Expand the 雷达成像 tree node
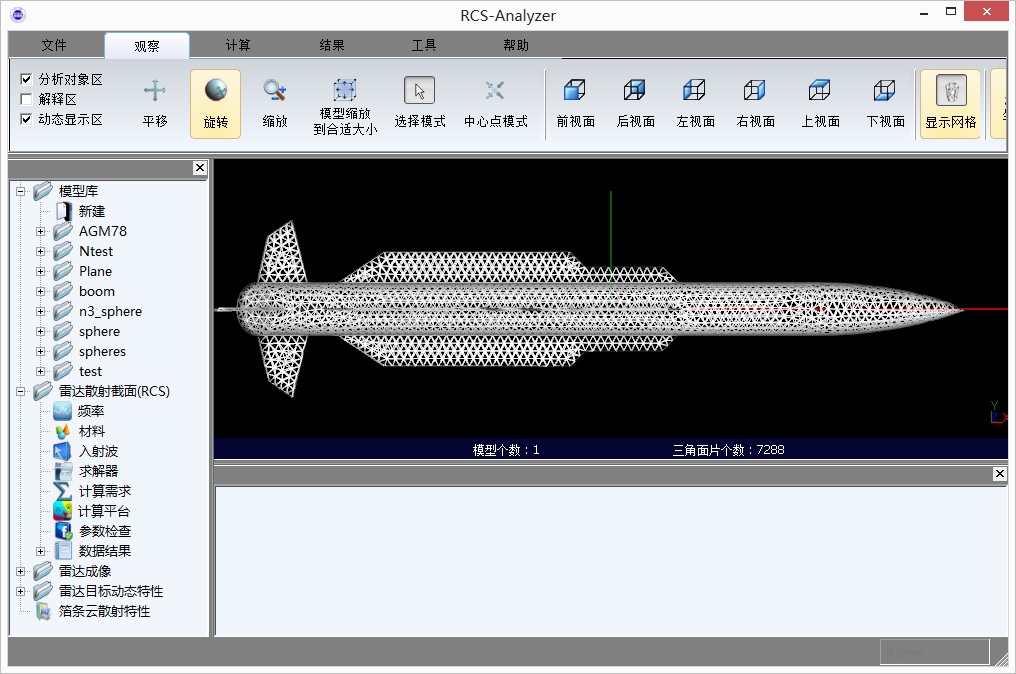Image resolution: width=1016 pixels, height=674 pixels. point(21,571)
